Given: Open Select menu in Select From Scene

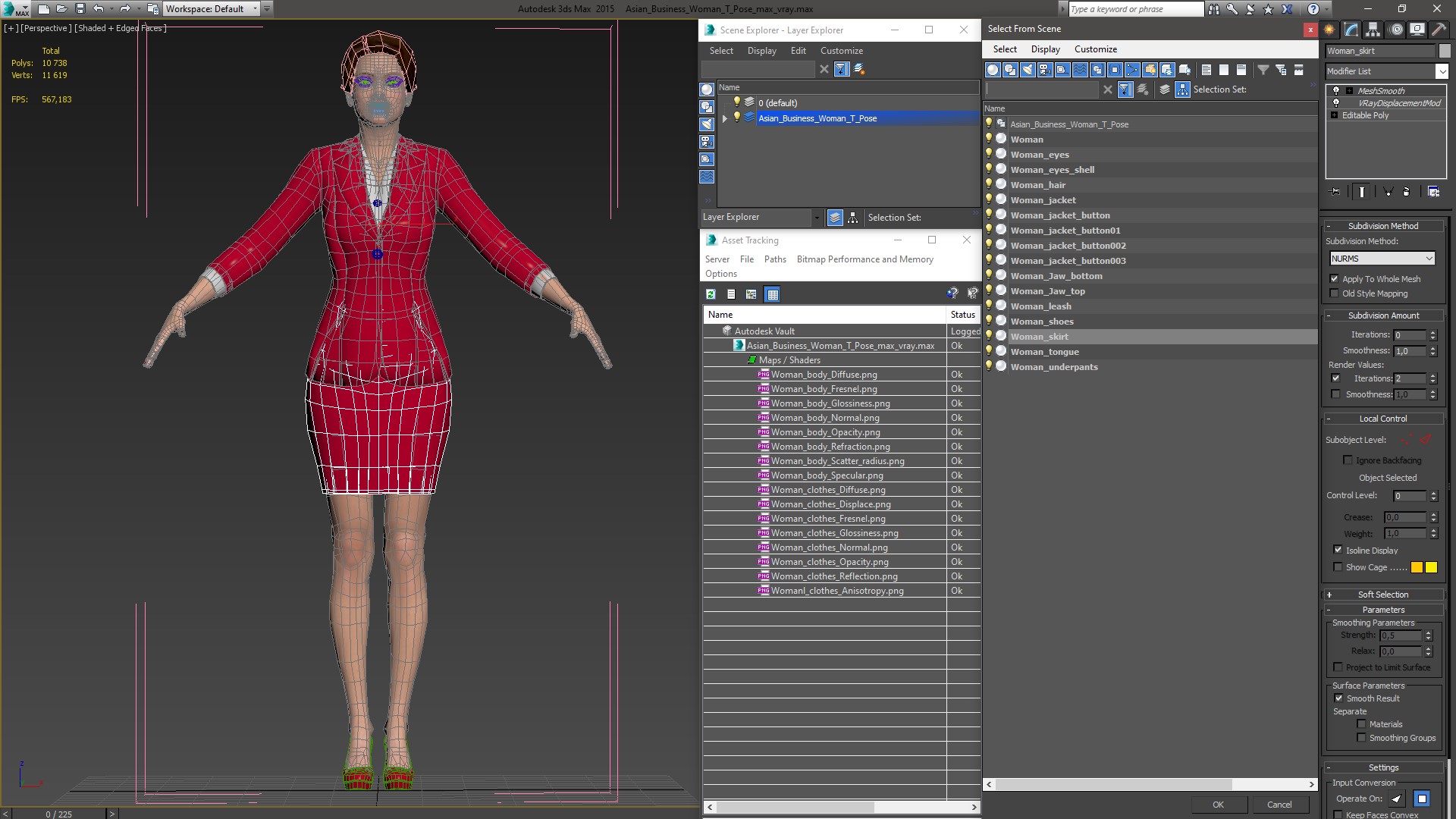Looking at the screenshot, I should [x=1005, y=49].
